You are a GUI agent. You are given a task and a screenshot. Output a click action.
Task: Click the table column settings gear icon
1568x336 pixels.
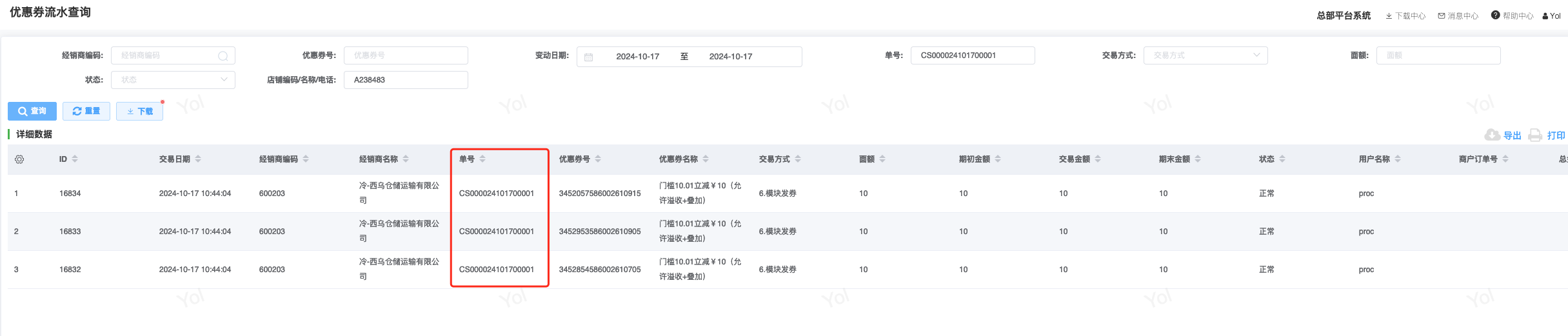click(19, 159)
